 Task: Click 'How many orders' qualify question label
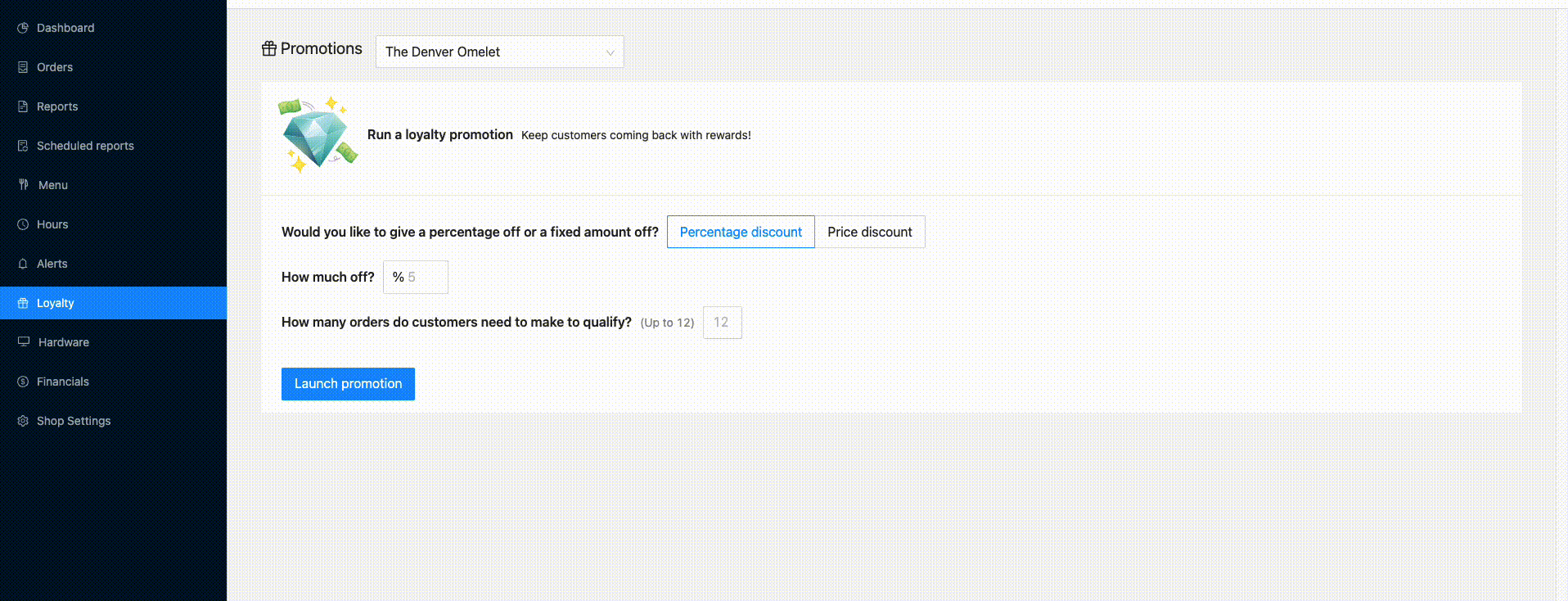click(457, 322)
